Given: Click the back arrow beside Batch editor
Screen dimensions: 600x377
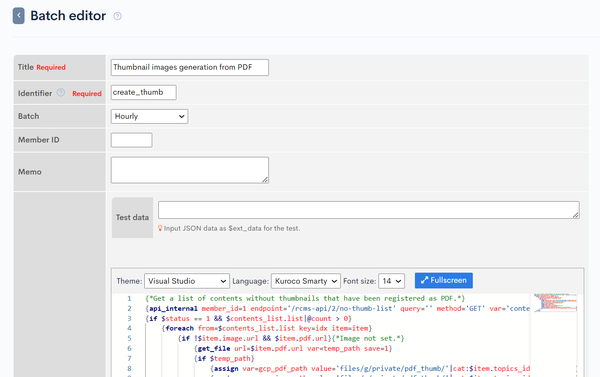Looking at the screenshot, I should [18, 16].
